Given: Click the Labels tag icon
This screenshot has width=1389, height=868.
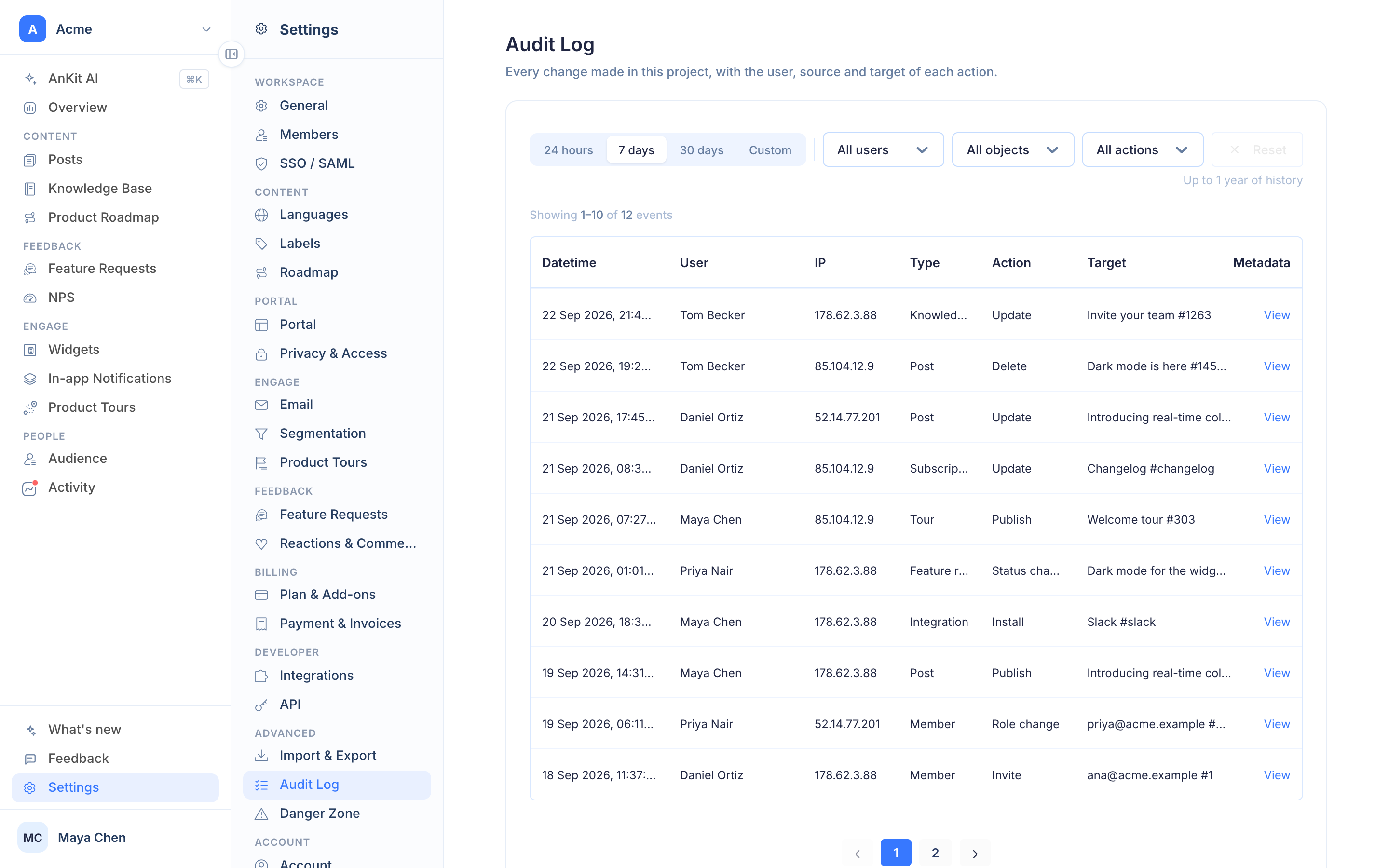Looking at the screenshot, I should point(262,244).
